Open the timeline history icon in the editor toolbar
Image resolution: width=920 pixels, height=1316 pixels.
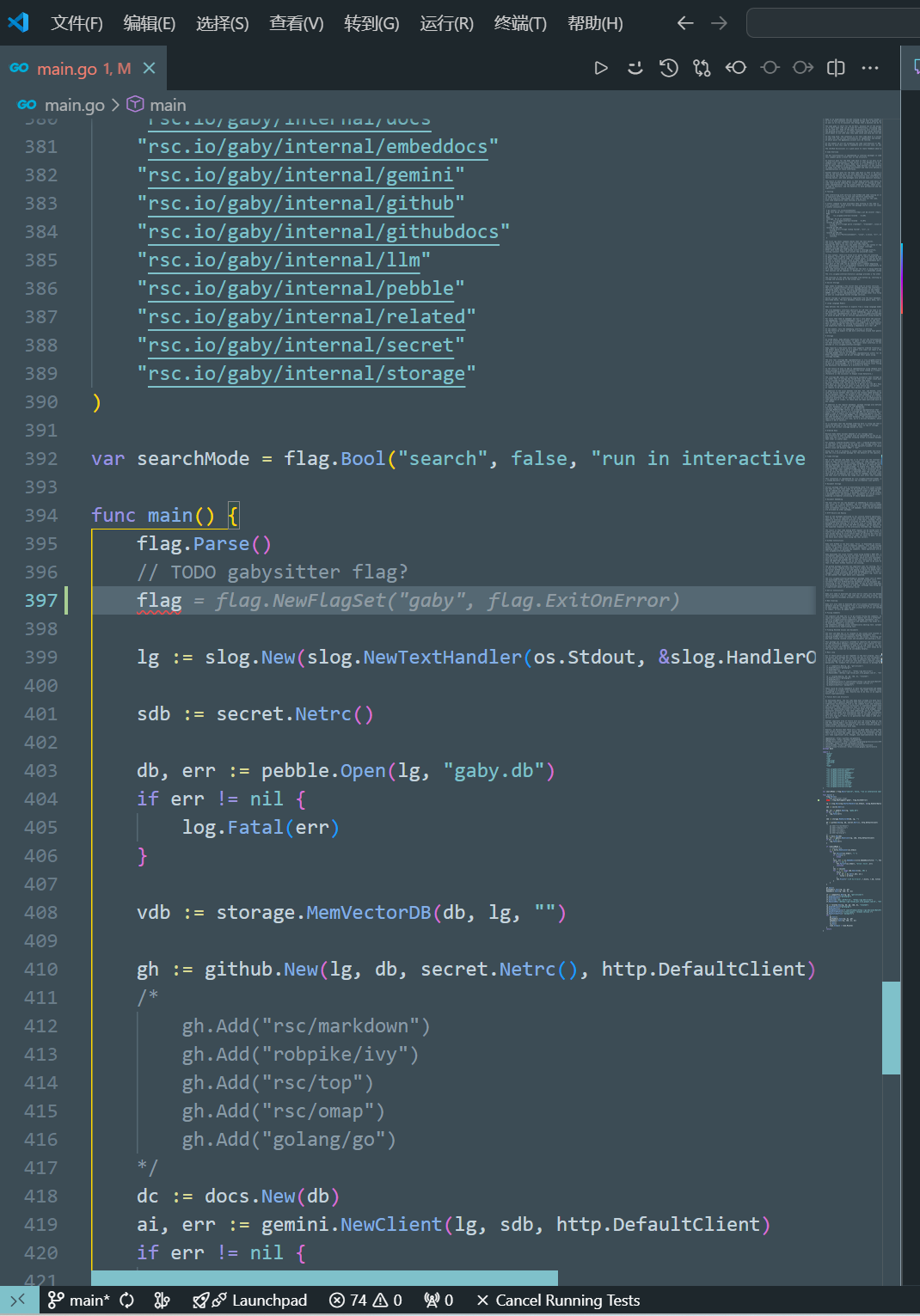[x=669, y=67]
